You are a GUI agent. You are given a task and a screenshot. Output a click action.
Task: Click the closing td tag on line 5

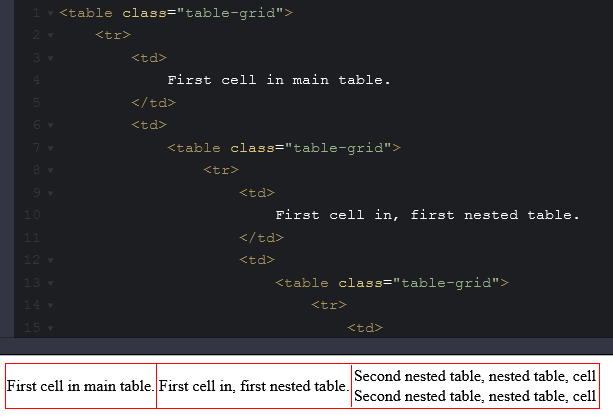point(154,103)
